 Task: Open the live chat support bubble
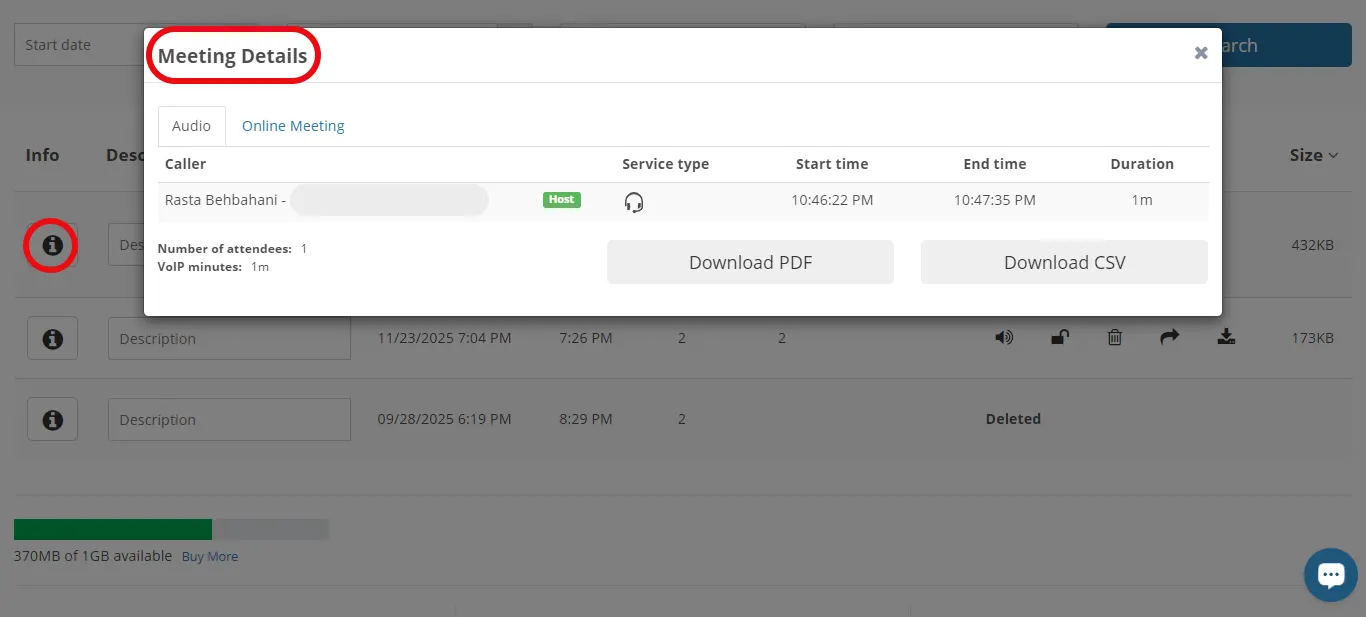pyautogui.click(x=1330, y=575)
